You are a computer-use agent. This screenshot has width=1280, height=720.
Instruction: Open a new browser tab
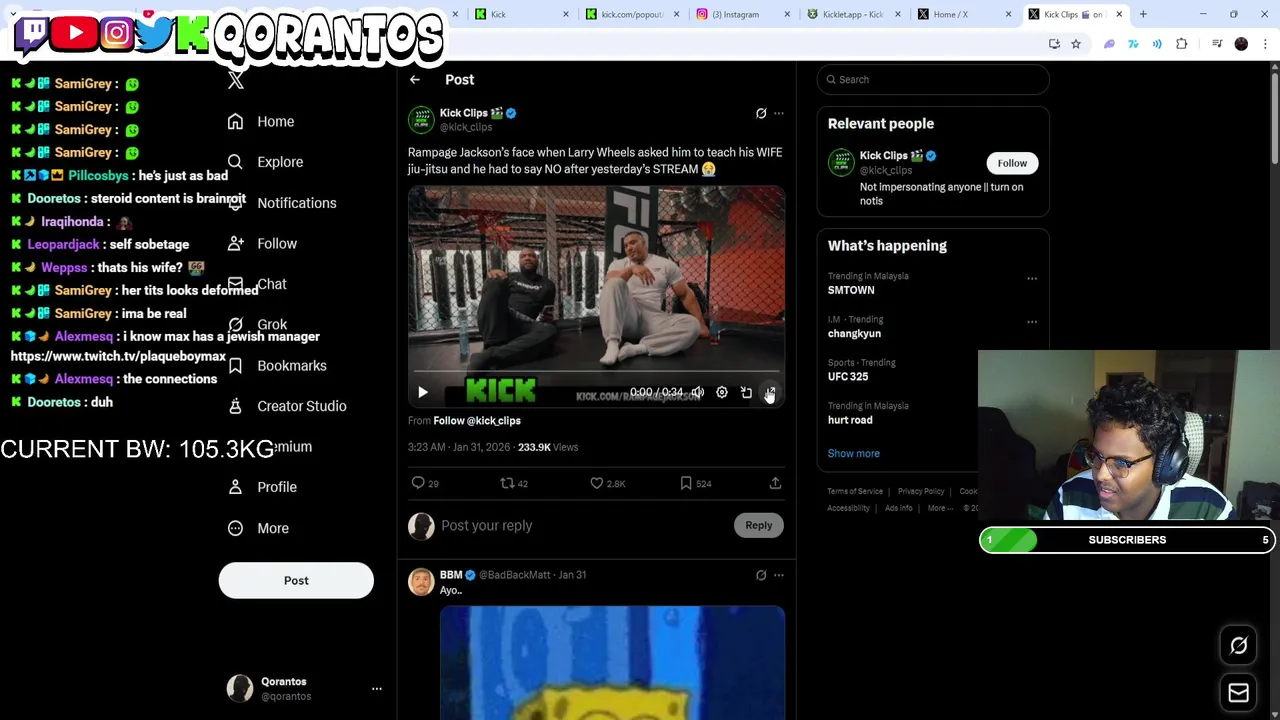pos(1143,14)
